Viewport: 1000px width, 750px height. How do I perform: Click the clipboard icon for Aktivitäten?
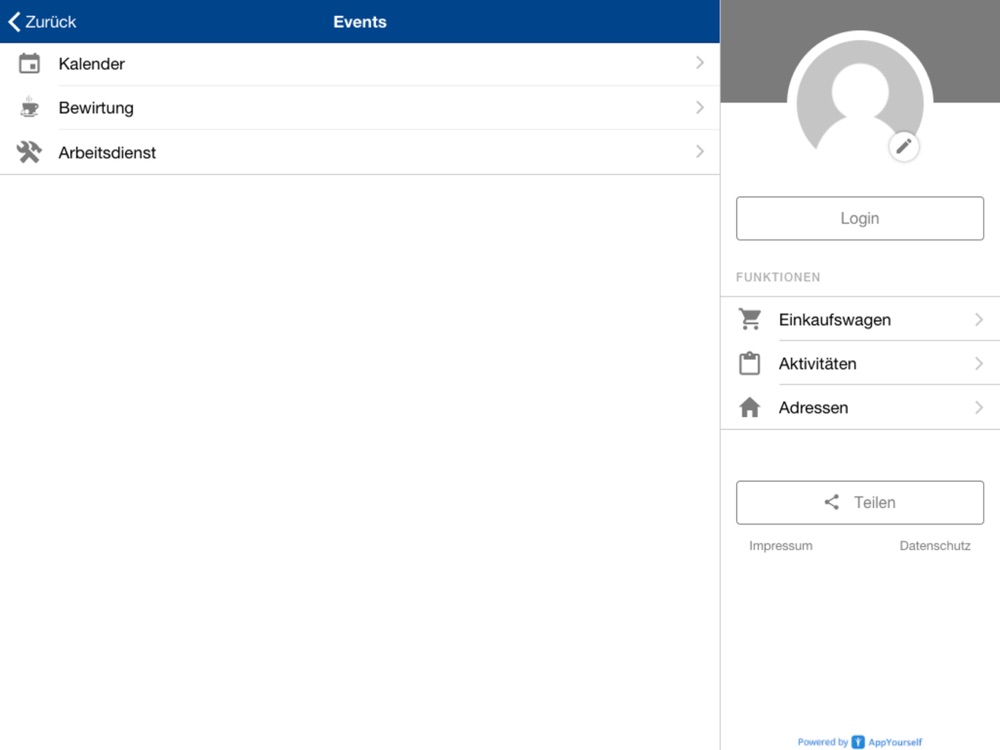[750, 364]
